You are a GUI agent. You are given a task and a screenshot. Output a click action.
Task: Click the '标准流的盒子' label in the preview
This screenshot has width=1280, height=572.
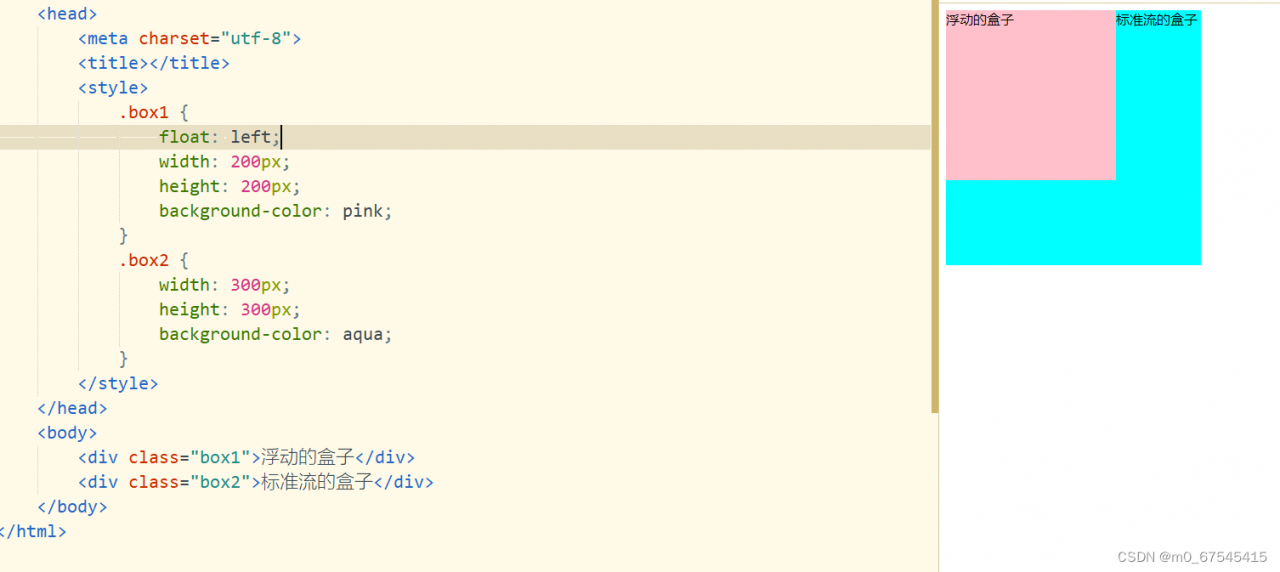pyautogui.click(x=1156, y=20)
